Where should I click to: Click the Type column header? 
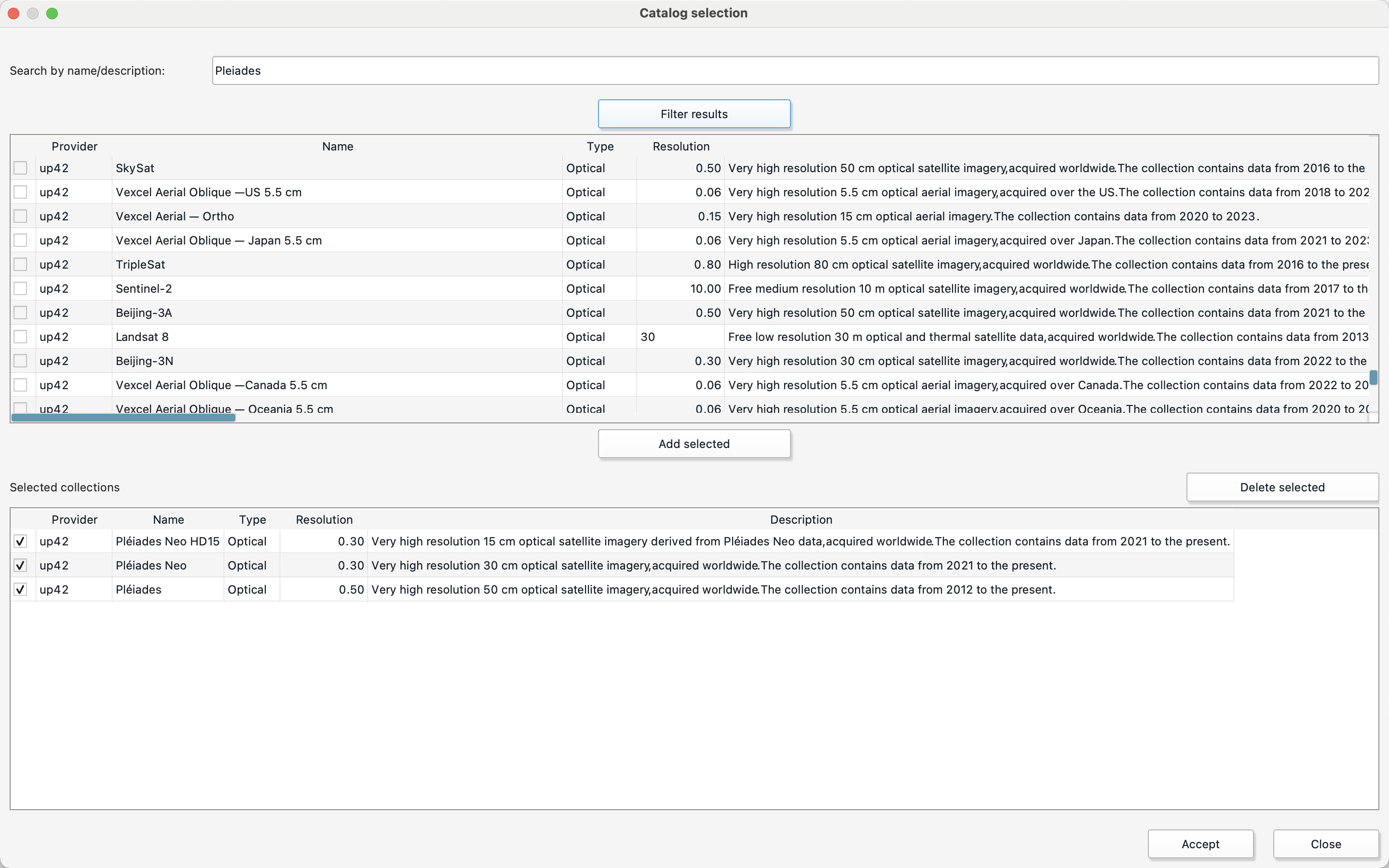(x=599, y=146)
